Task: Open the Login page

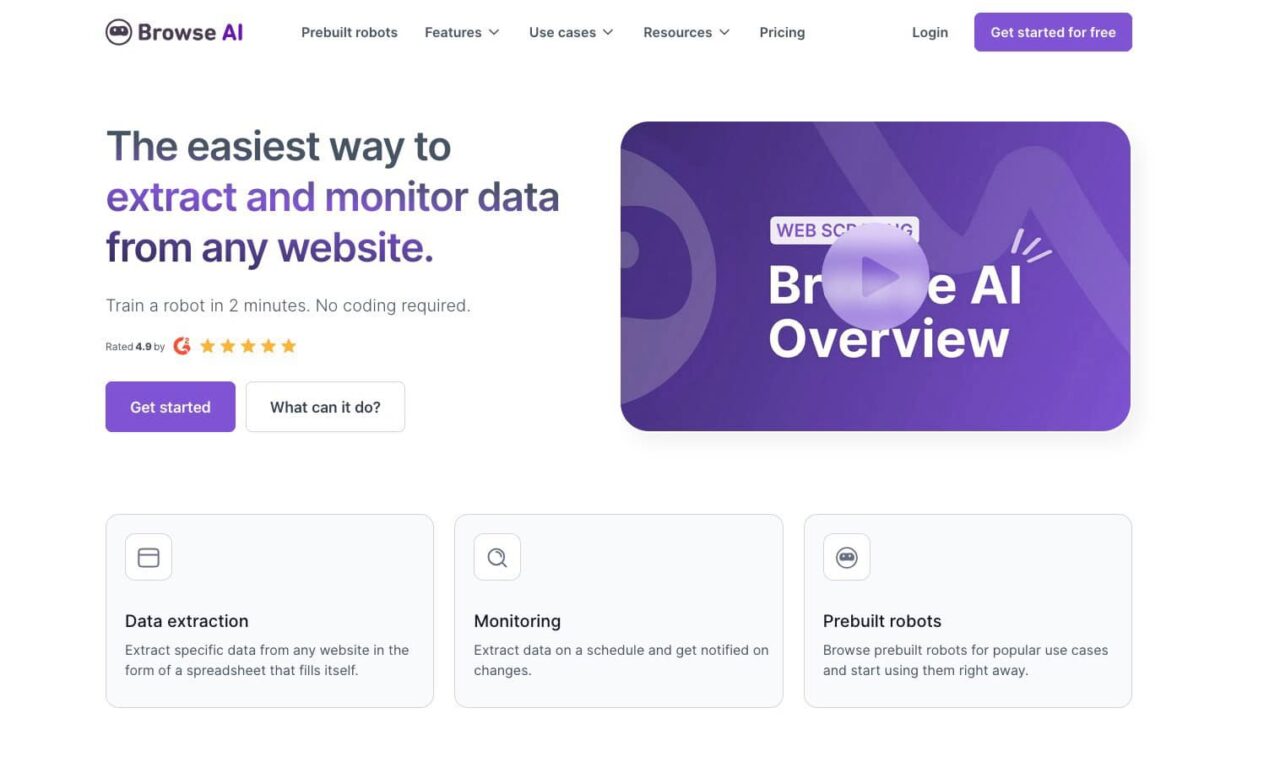Action: click(x=929, y=31)
